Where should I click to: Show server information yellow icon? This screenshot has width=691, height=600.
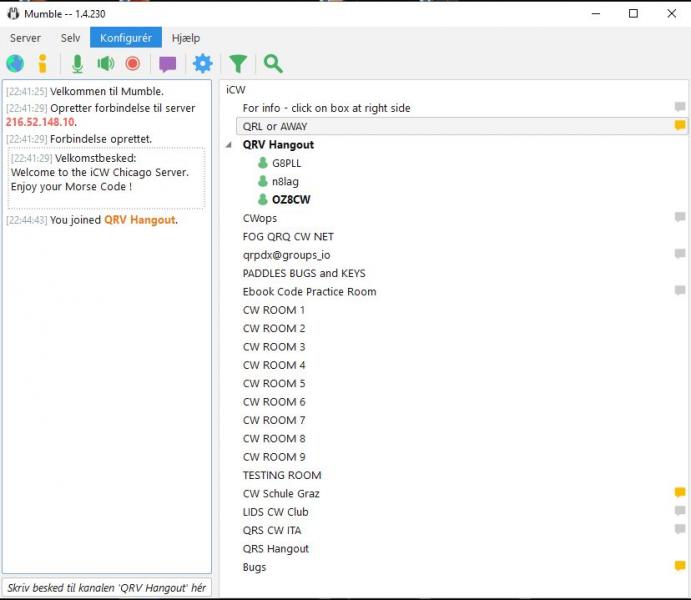tap(42, 64)
